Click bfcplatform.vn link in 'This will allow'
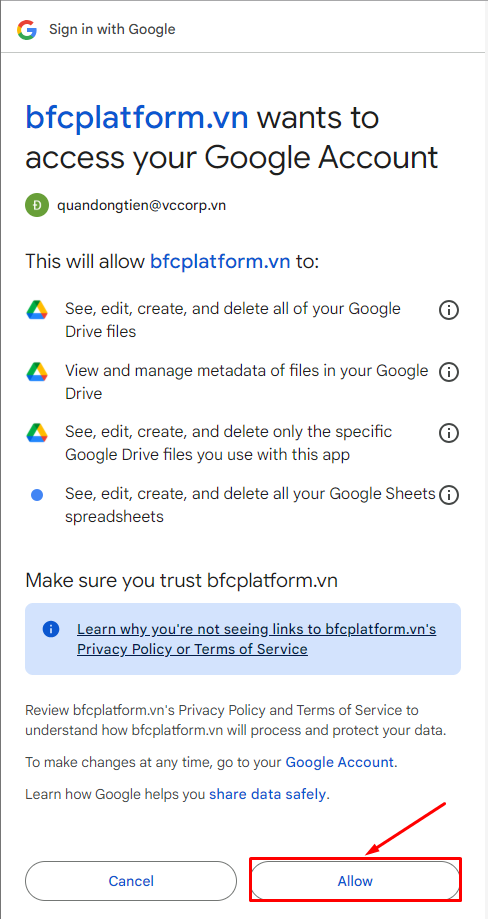The width and height of the screenshot is (488, 919). coord(220,261)
